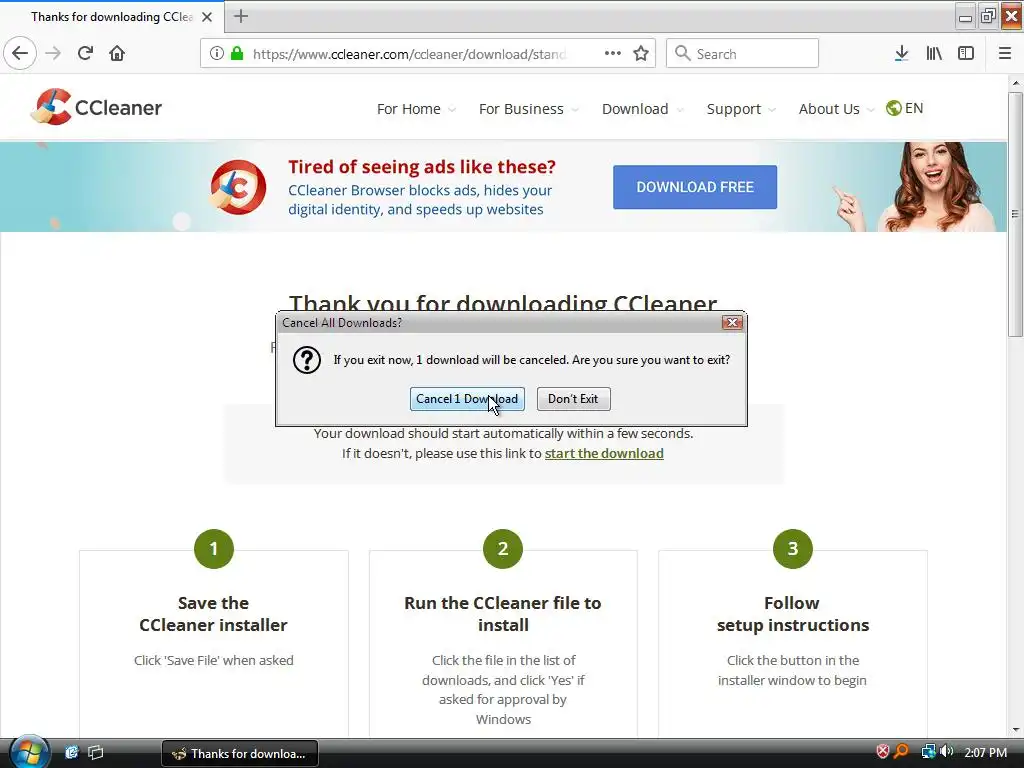Click the red security alert tray icon
Image resolution: width=1024 pixels, height=768 pixels.
tap(882, 752)
